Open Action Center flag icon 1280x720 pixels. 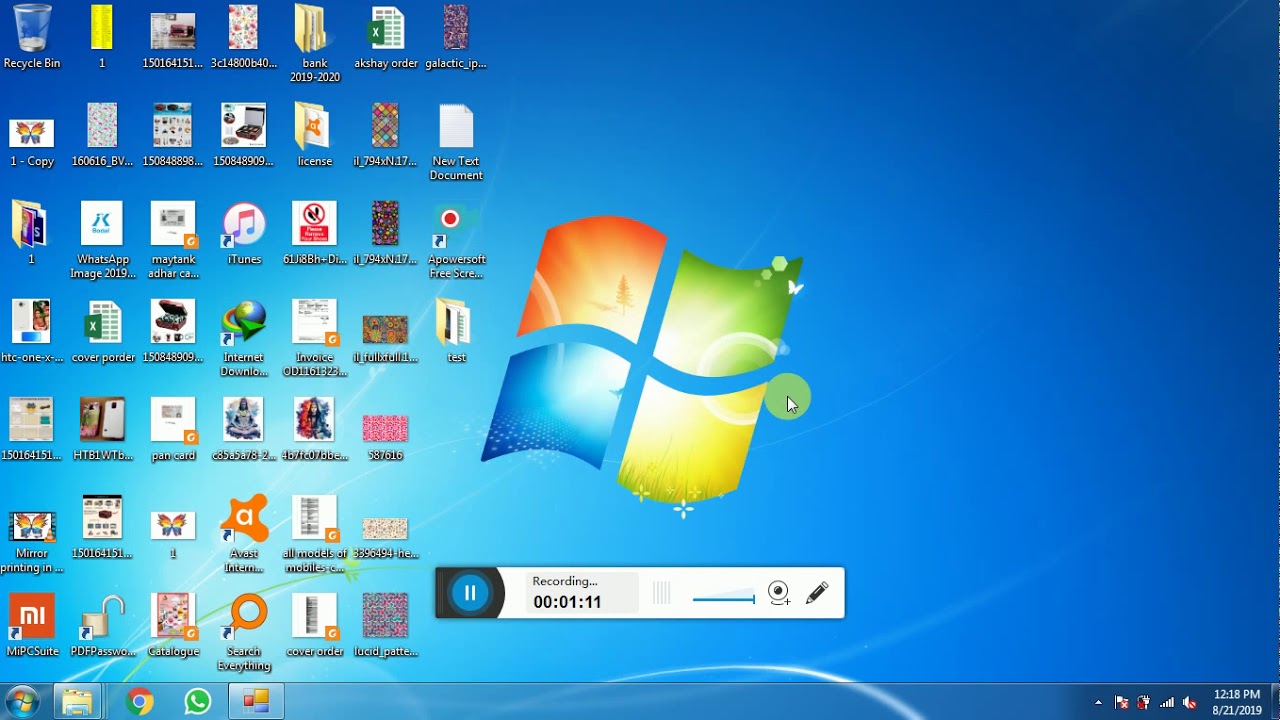(x=1121, y=702)
